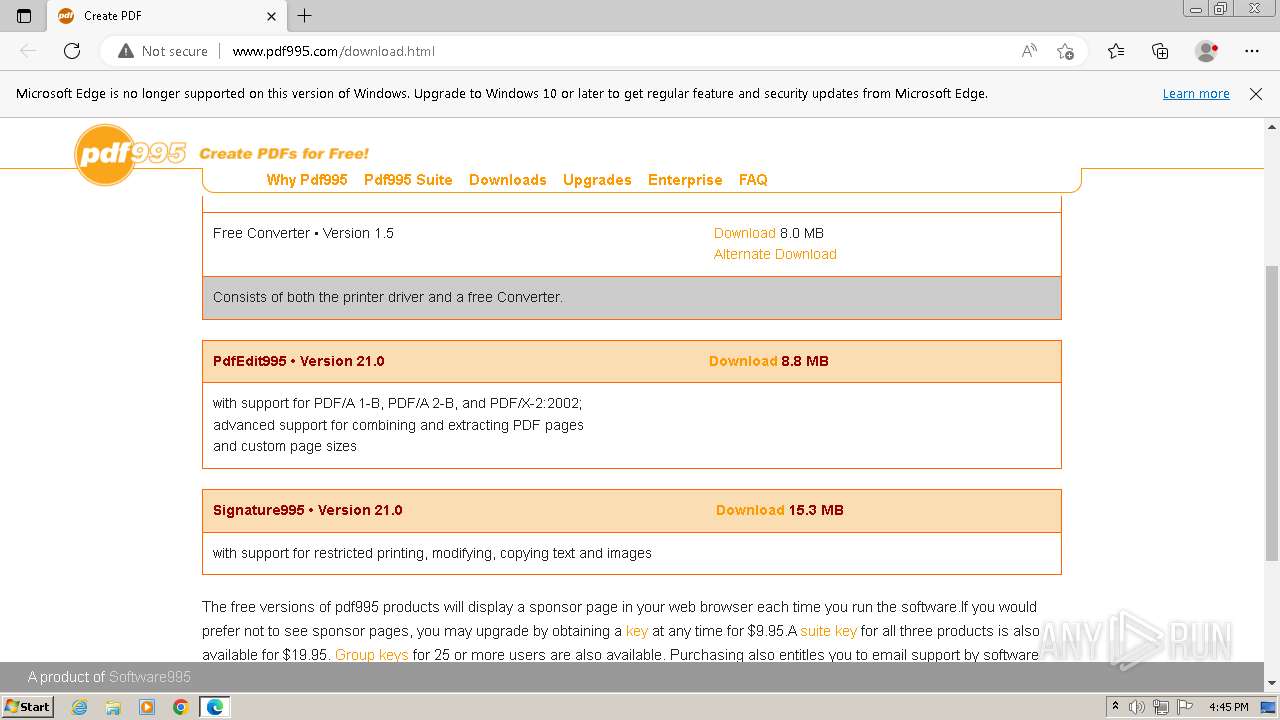Click the scrollbar up arrow
The height and width of the screenshot is (720, 1280).
click(1272, 128)
